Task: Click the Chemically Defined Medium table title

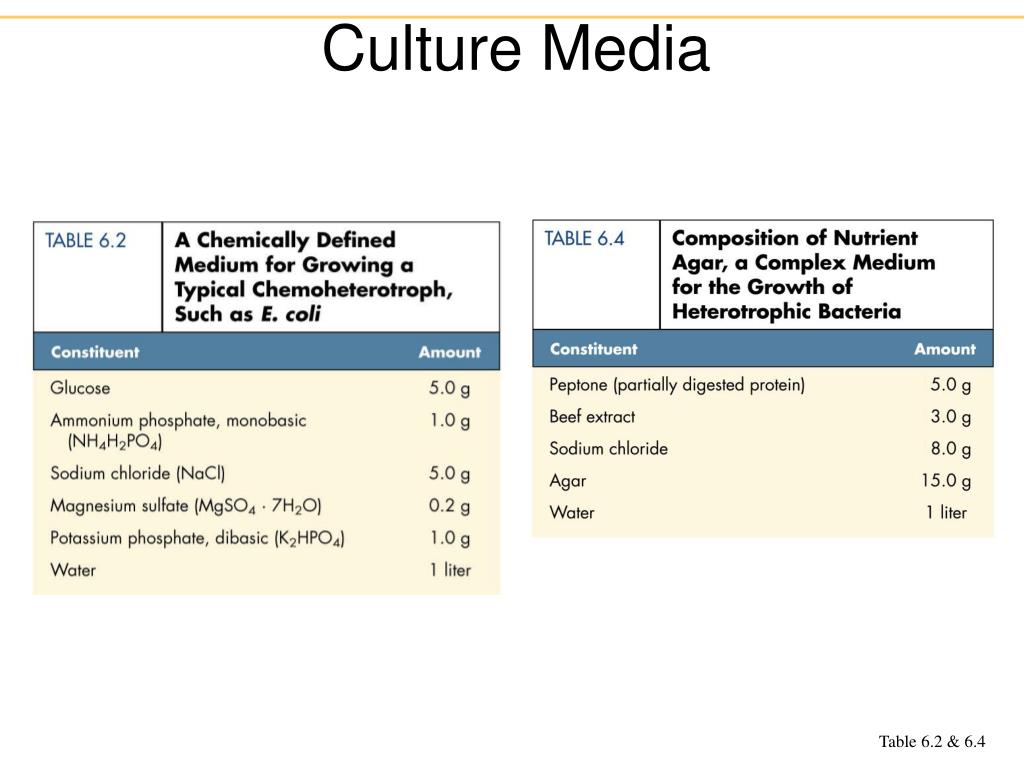Action: 313,277
